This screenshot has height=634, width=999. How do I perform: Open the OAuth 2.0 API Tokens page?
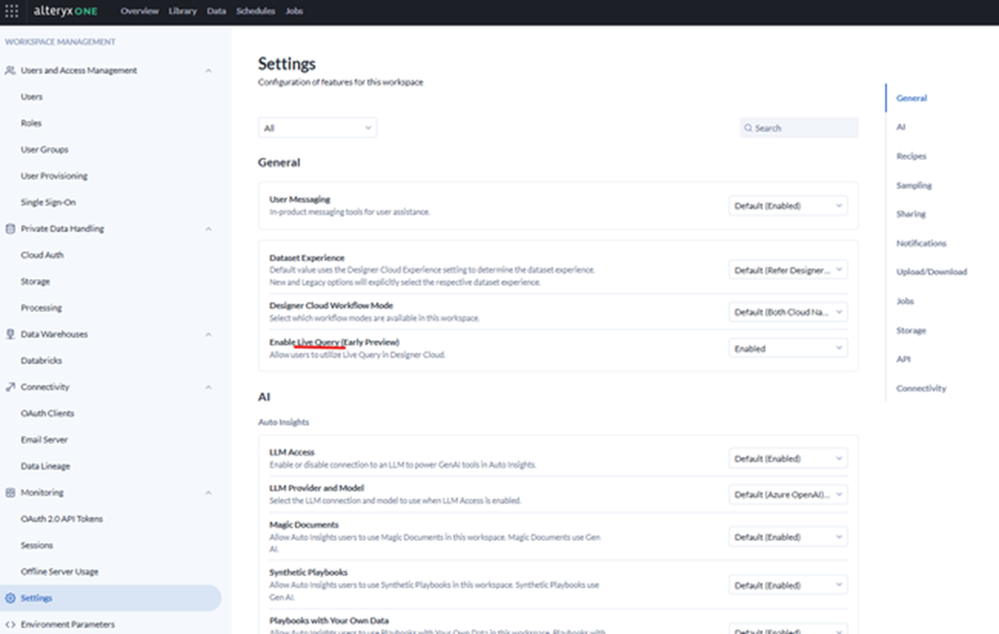click(61, 519)
